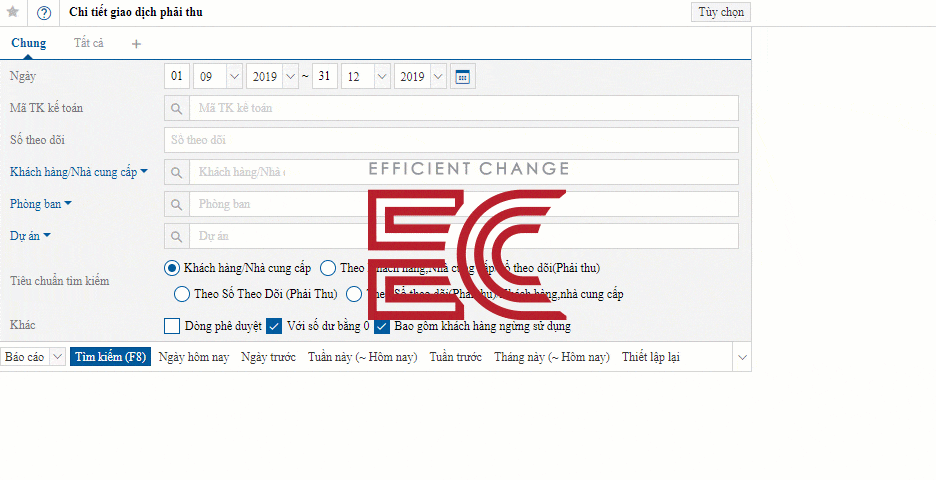The image size is (936, 480).
Task: Add a new tab with plus icon
Action: 136,44
